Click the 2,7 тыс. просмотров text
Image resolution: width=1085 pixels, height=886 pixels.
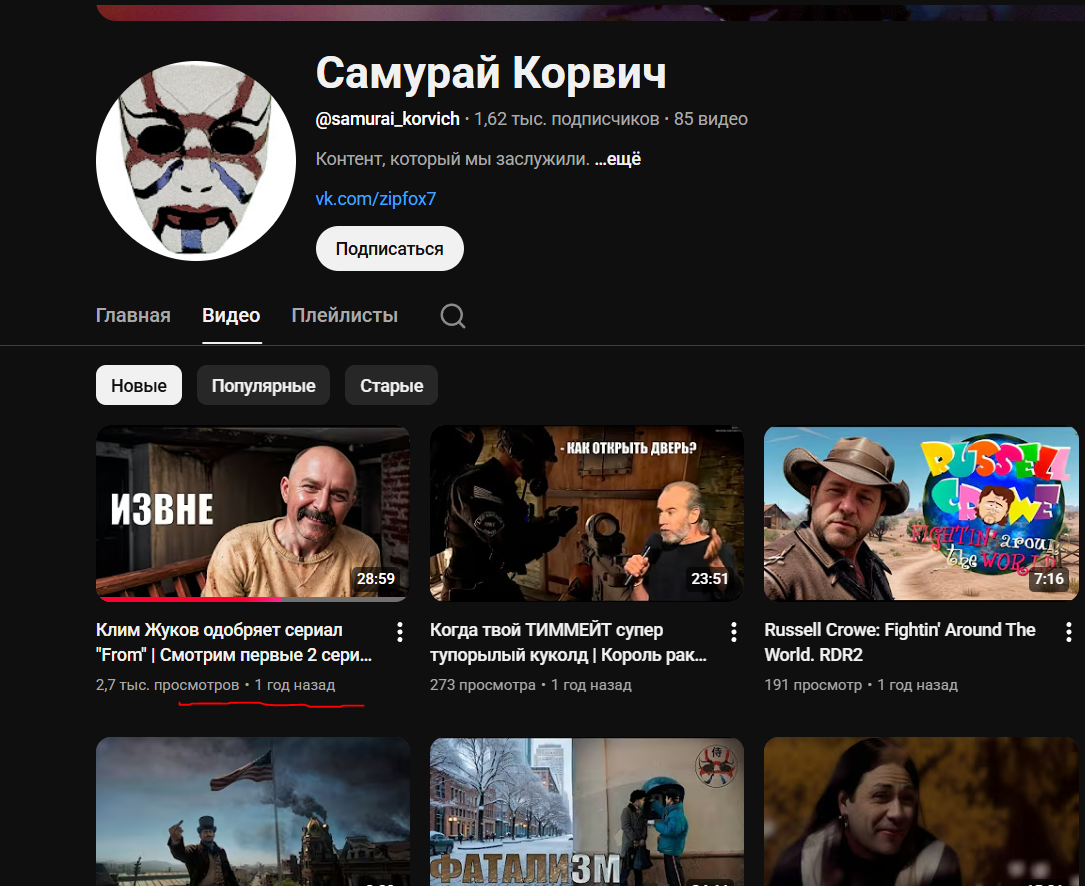[167, 685]
